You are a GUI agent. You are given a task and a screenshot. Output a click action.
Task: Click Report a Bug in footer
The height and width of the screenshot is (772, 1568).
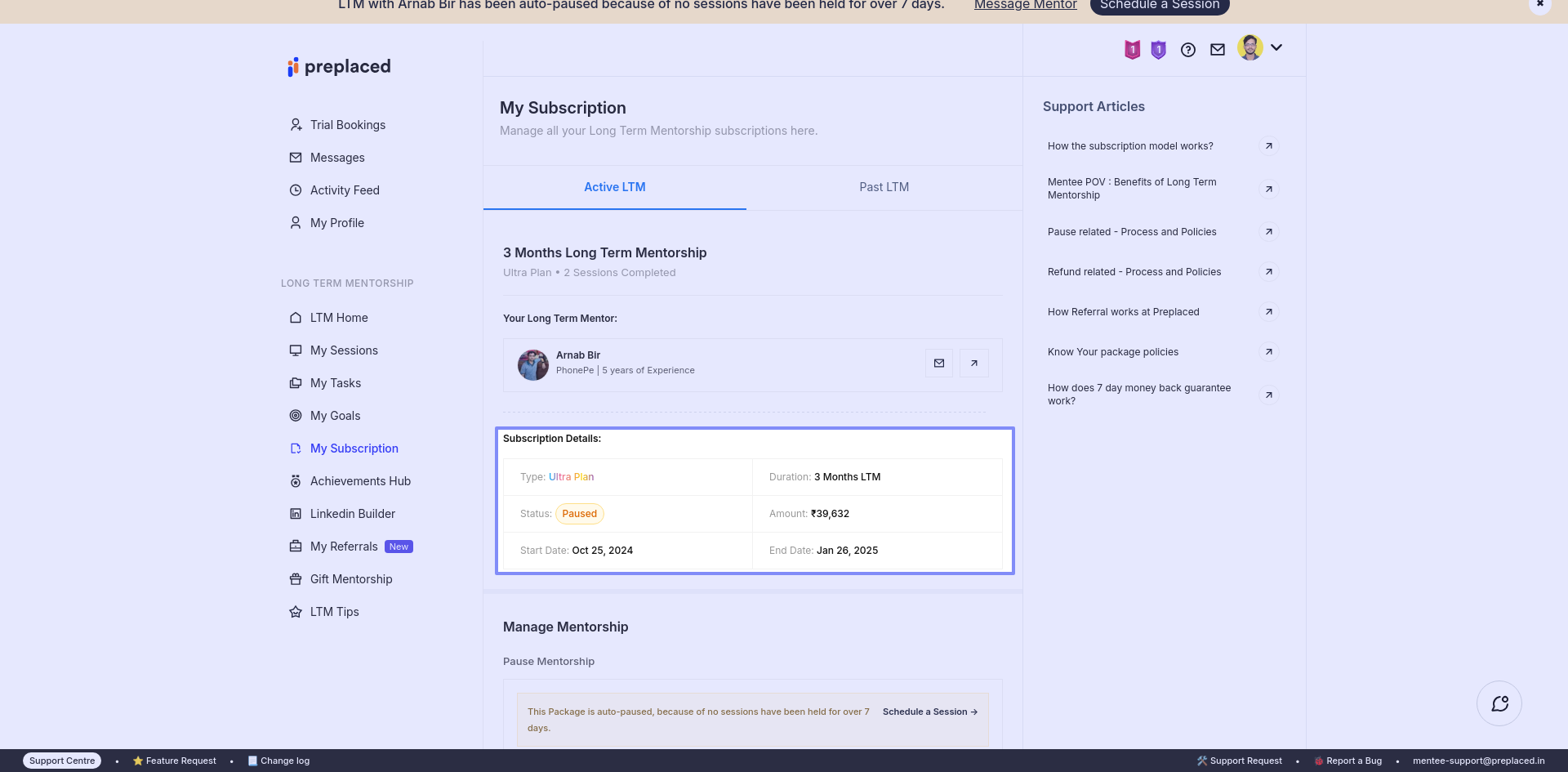pos(1353,761)
